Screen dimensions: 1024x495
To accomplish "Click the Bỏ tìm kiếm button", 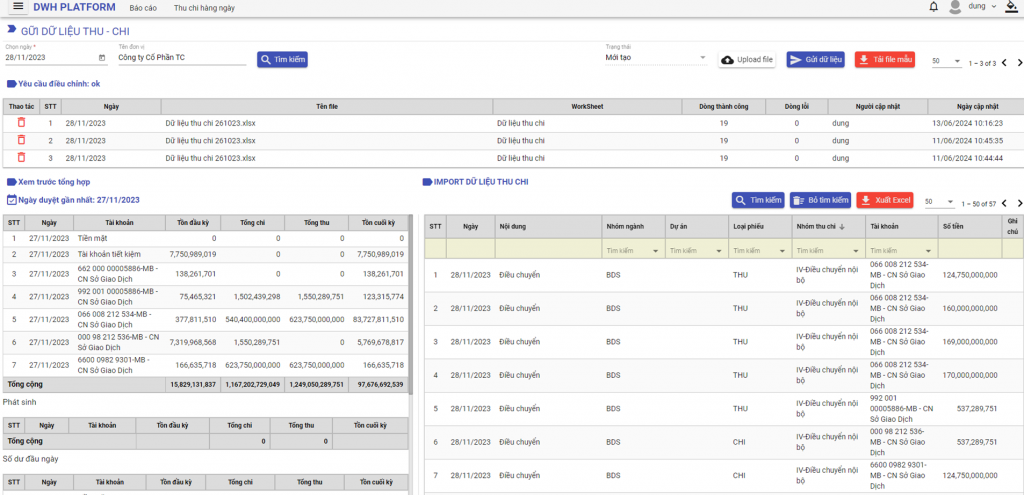I will click(x=820, y=200).
